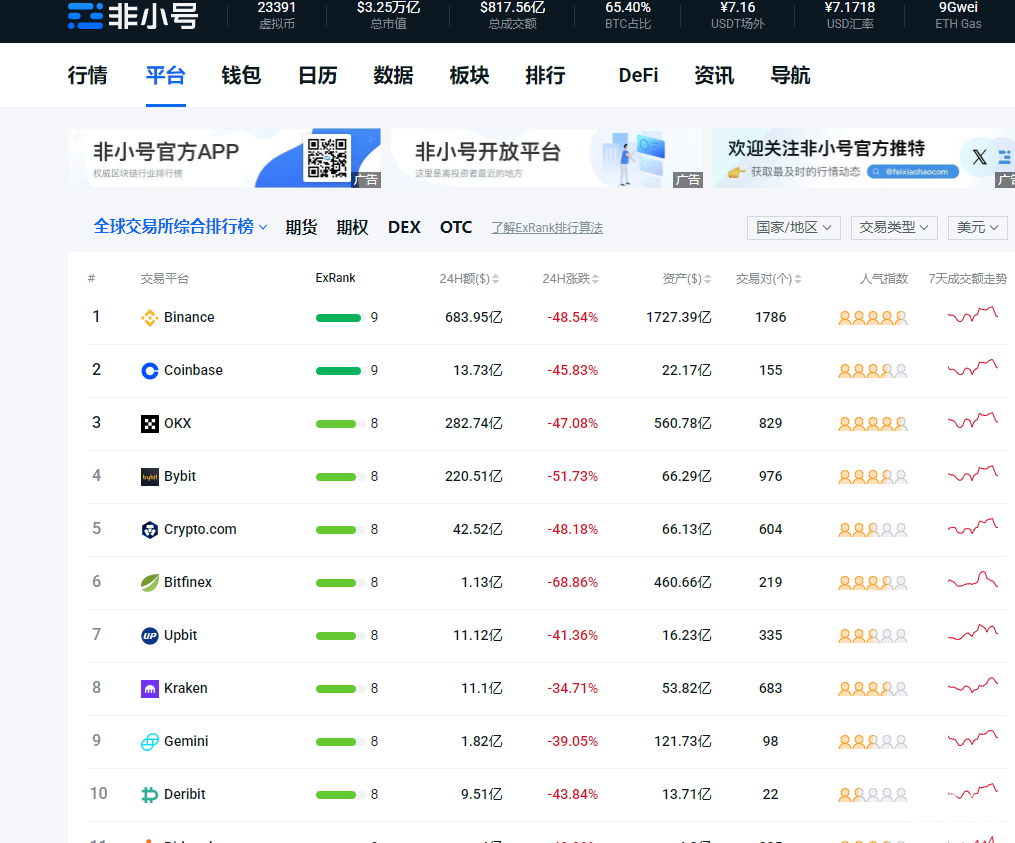Switch to the DeFi navigation tab
1015x843 pixels.
click(x=638, y=76)
